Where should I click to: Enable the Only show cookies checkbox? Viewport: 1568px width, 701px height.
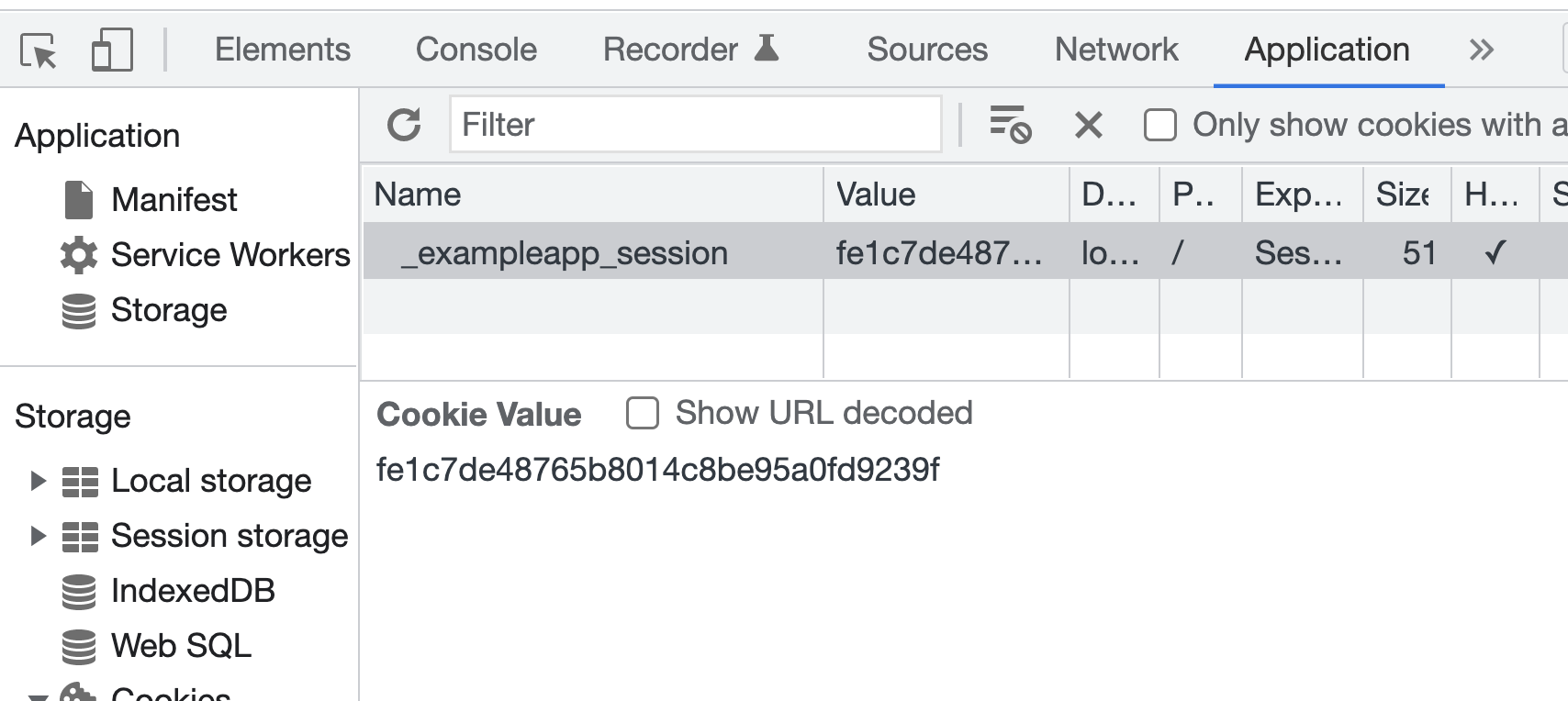tap(1159, 125)
